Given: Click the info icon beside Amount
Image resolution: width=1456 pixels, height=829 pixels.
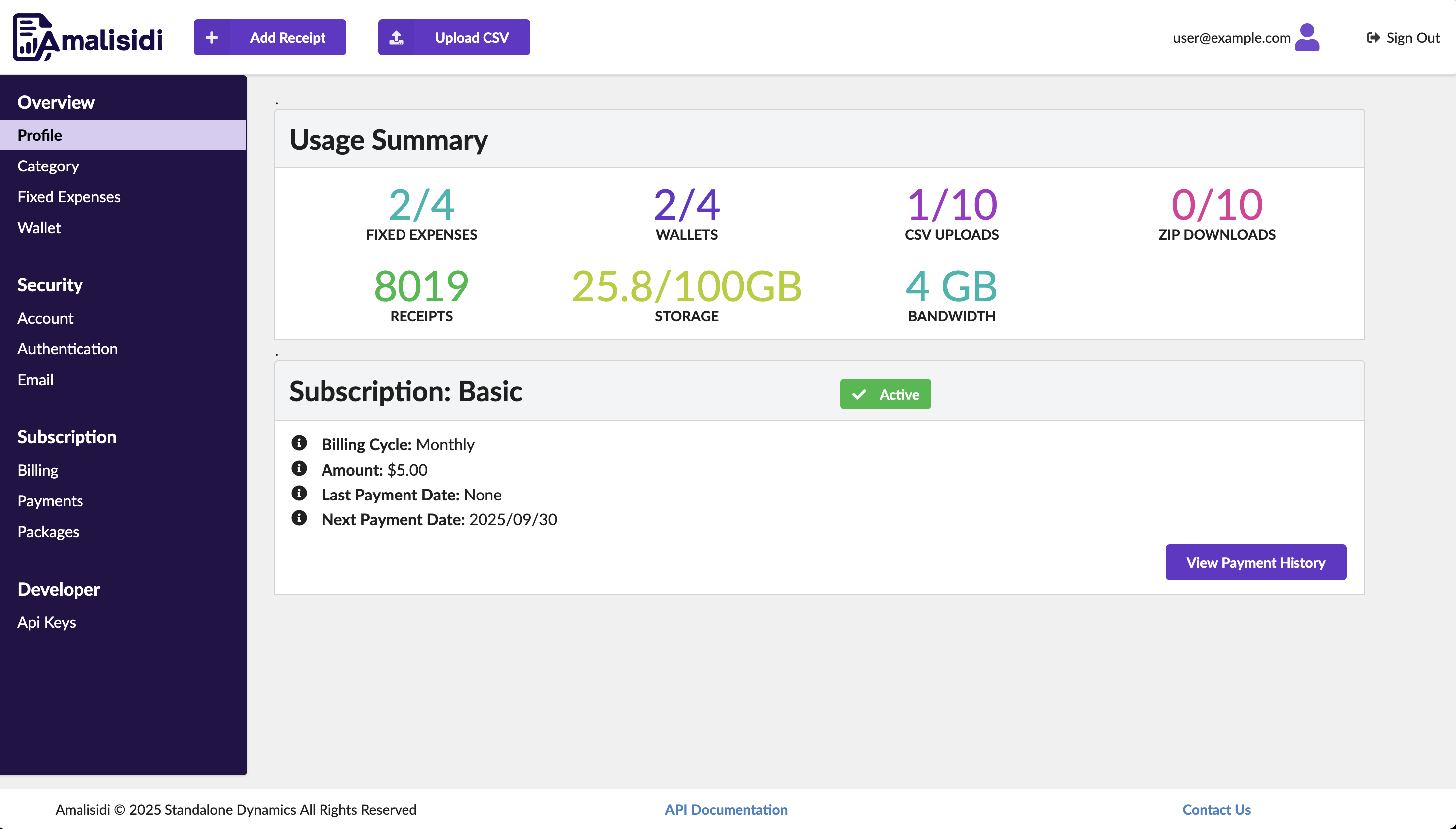Looking at the screenshot, I should pyautogui.click(x=299, y=468).
